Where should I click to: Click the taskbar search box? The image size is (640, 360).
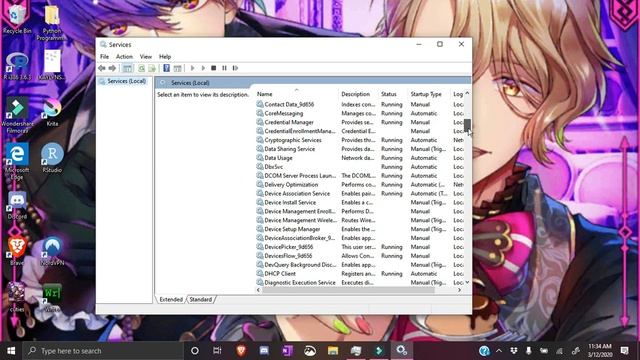[x=103, y=351]
